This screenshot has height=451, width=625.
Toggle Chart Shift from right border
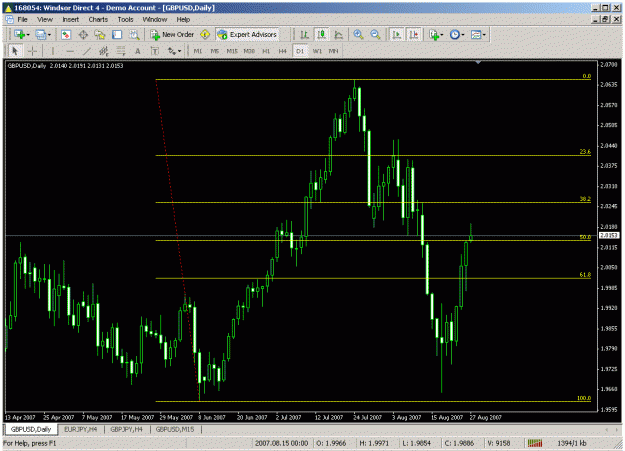pos(414,35)
